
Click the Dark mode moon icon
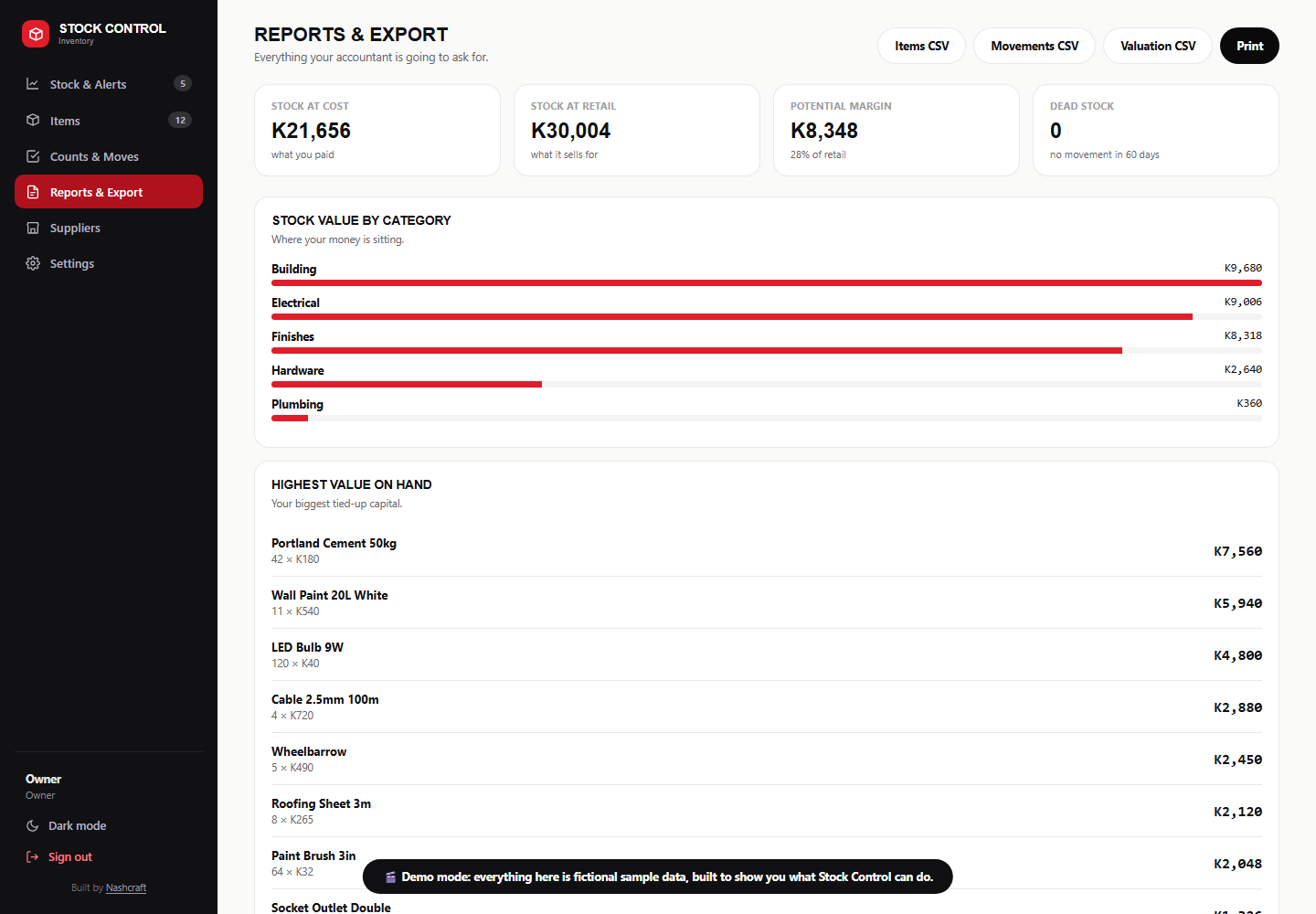tap(33, 825)
